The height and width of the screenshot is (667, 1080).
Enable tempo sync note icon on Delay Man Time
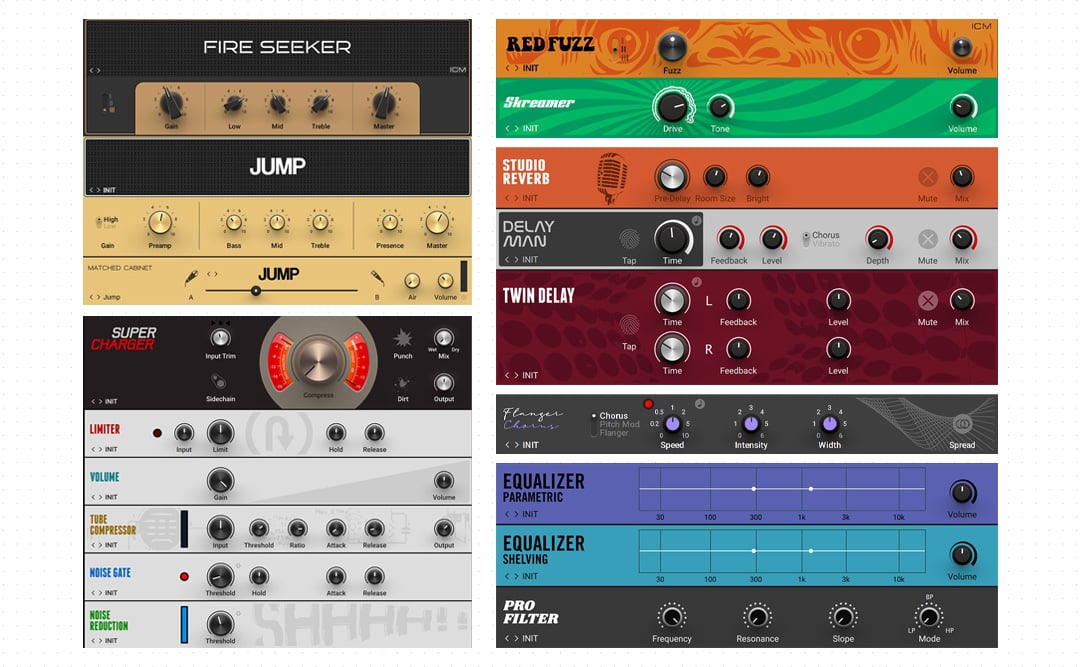coord(694,219)
